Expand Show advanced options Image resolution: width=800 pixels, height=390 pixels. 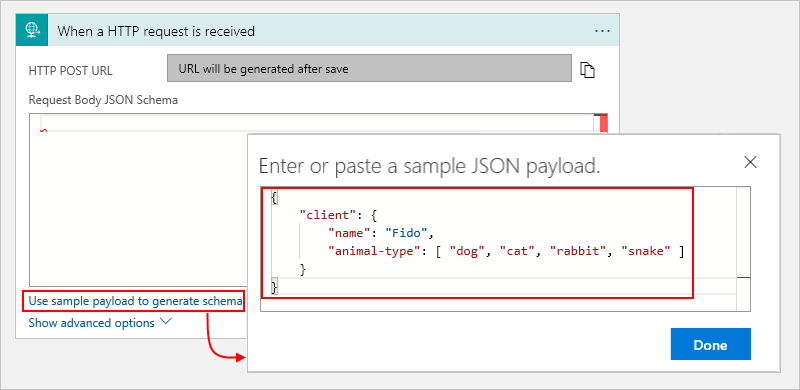(100, 323)
